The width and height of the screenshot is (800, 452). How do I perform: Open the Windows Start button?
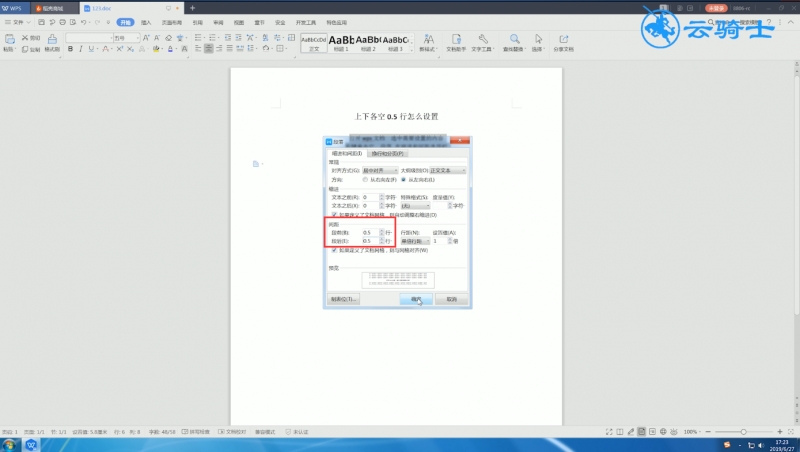coord(9,445)
